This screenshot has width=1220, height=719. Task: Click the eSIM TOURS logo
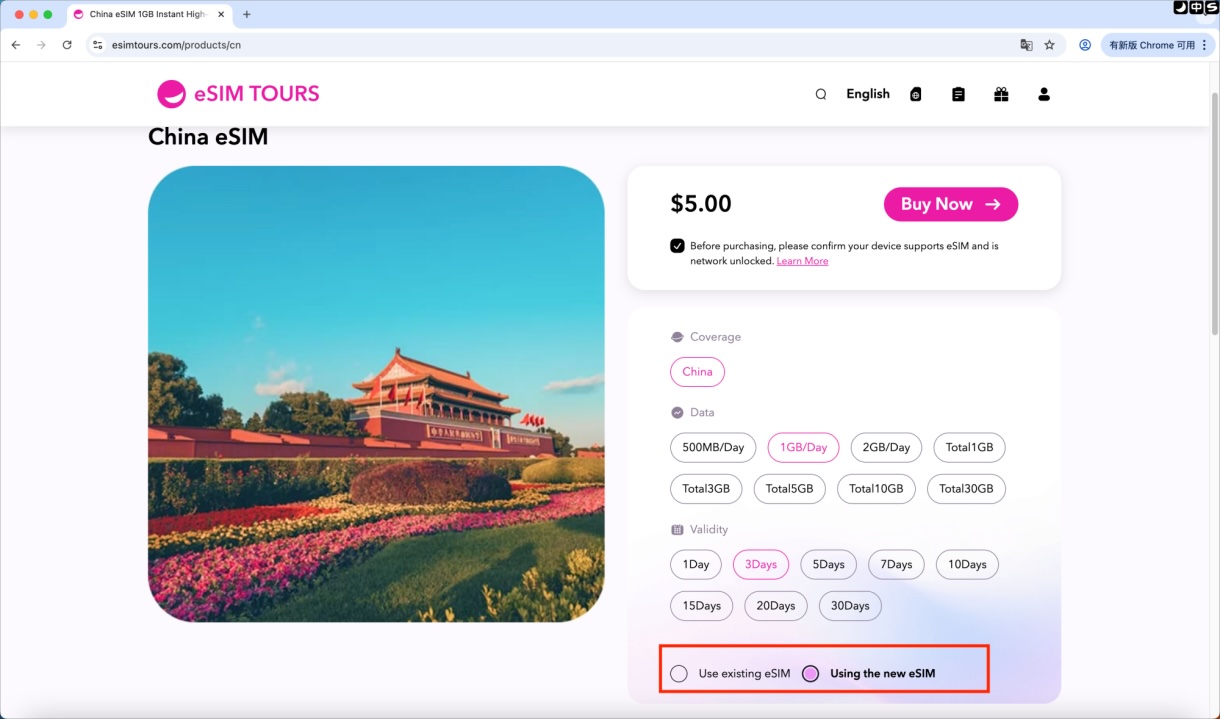(238, 93)
